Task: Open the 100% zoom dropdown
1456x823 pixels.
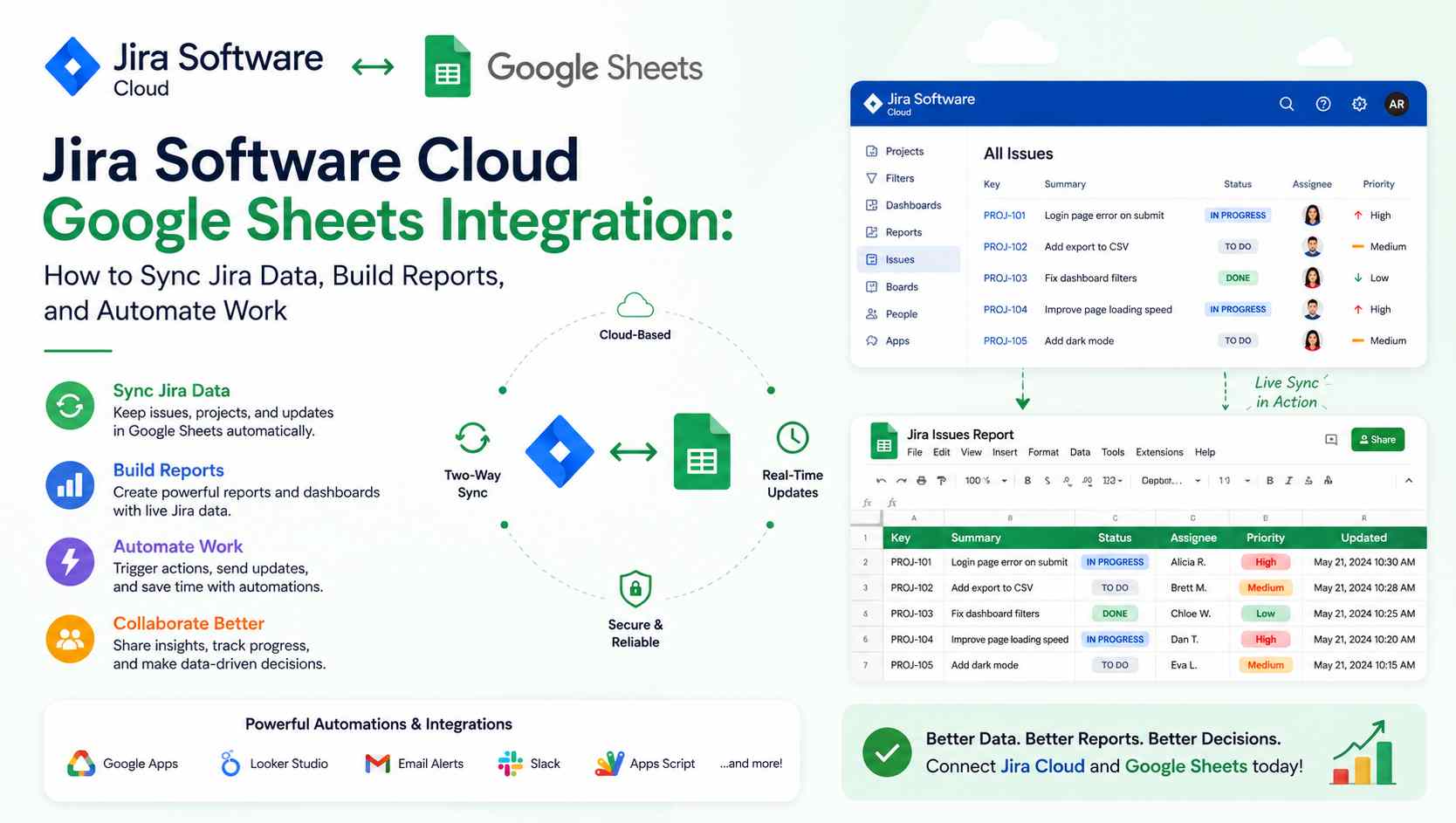Action: click(x=986, y=481)
